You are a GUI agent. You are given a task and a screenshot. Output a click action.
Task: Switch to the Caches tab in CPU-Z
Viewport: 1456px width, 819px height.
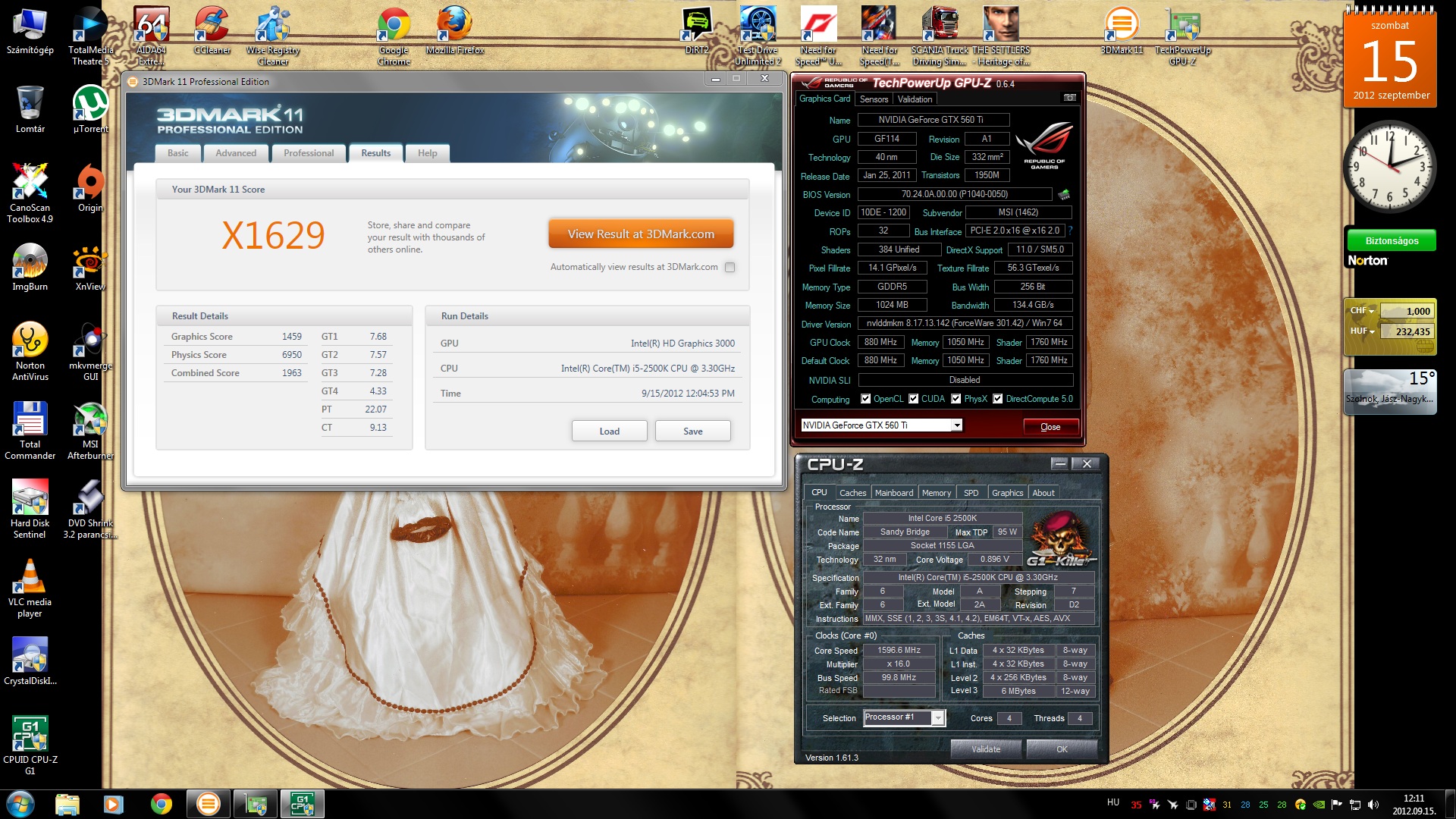pyautogui.click(x=852, y=493)
